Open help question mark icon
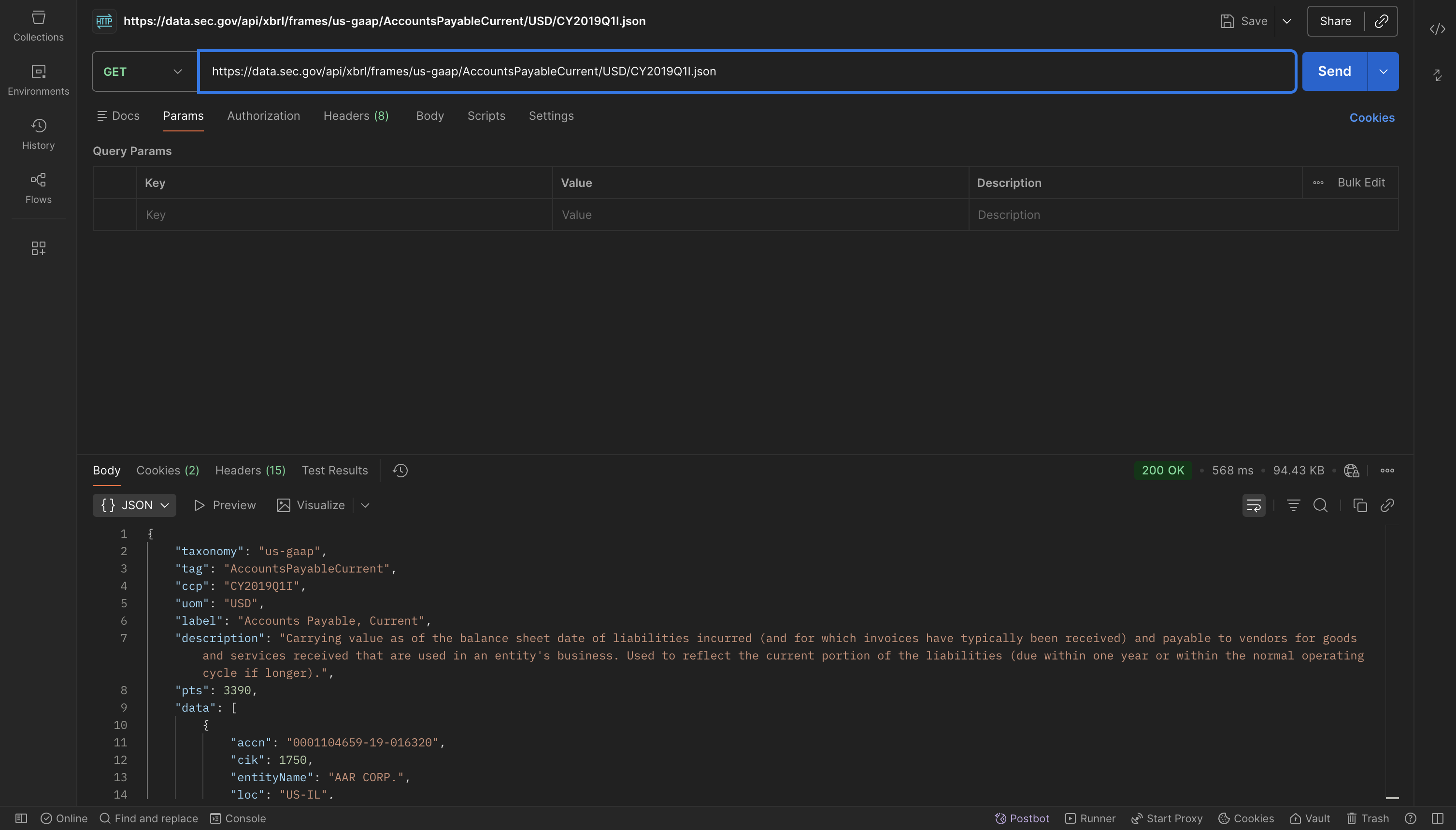Image resolution: width=1456 pixels, height=830 pixels. click(1411, 818)
